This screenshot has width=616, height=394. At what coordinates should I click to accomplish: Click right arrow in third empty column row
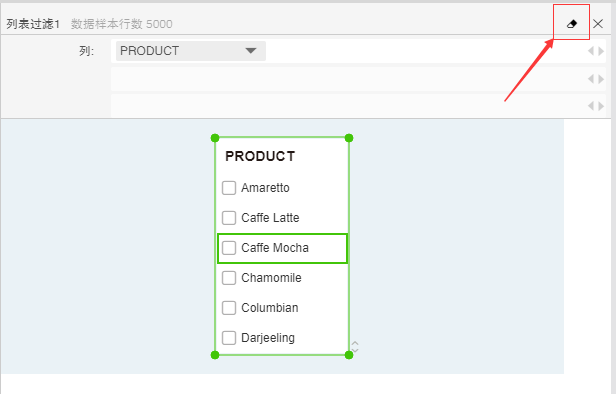pyautogui.click(x=601, y=106)
